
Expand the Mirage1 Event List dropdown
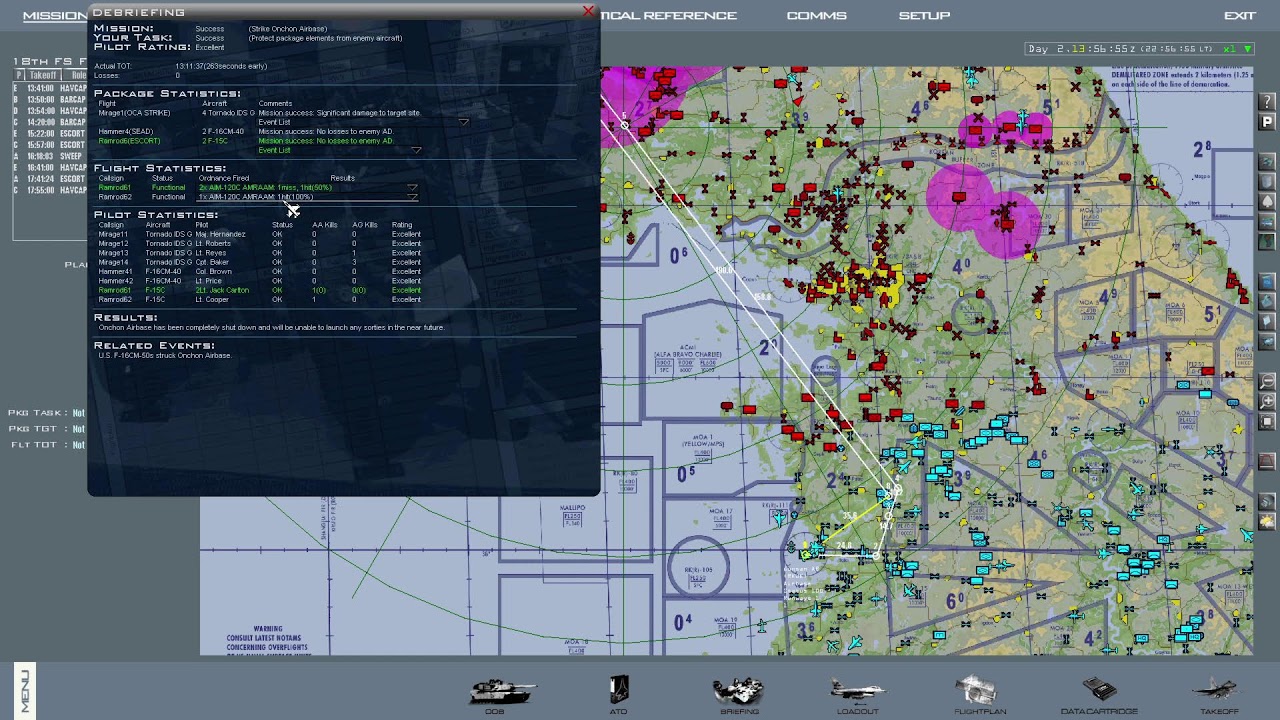pyautogui.click(x=463, y=122)
